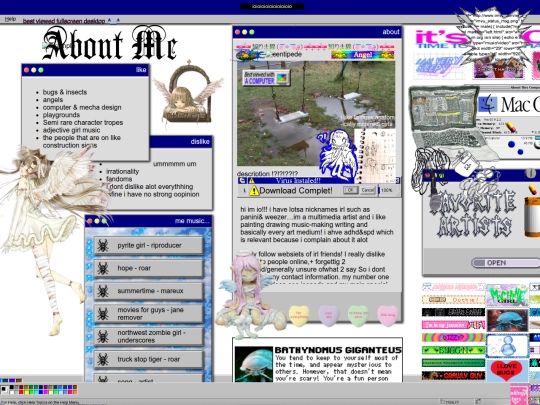Select black in bottom color palette
Image resolution: width=540 pixels, height=405 pixels.
12,387
